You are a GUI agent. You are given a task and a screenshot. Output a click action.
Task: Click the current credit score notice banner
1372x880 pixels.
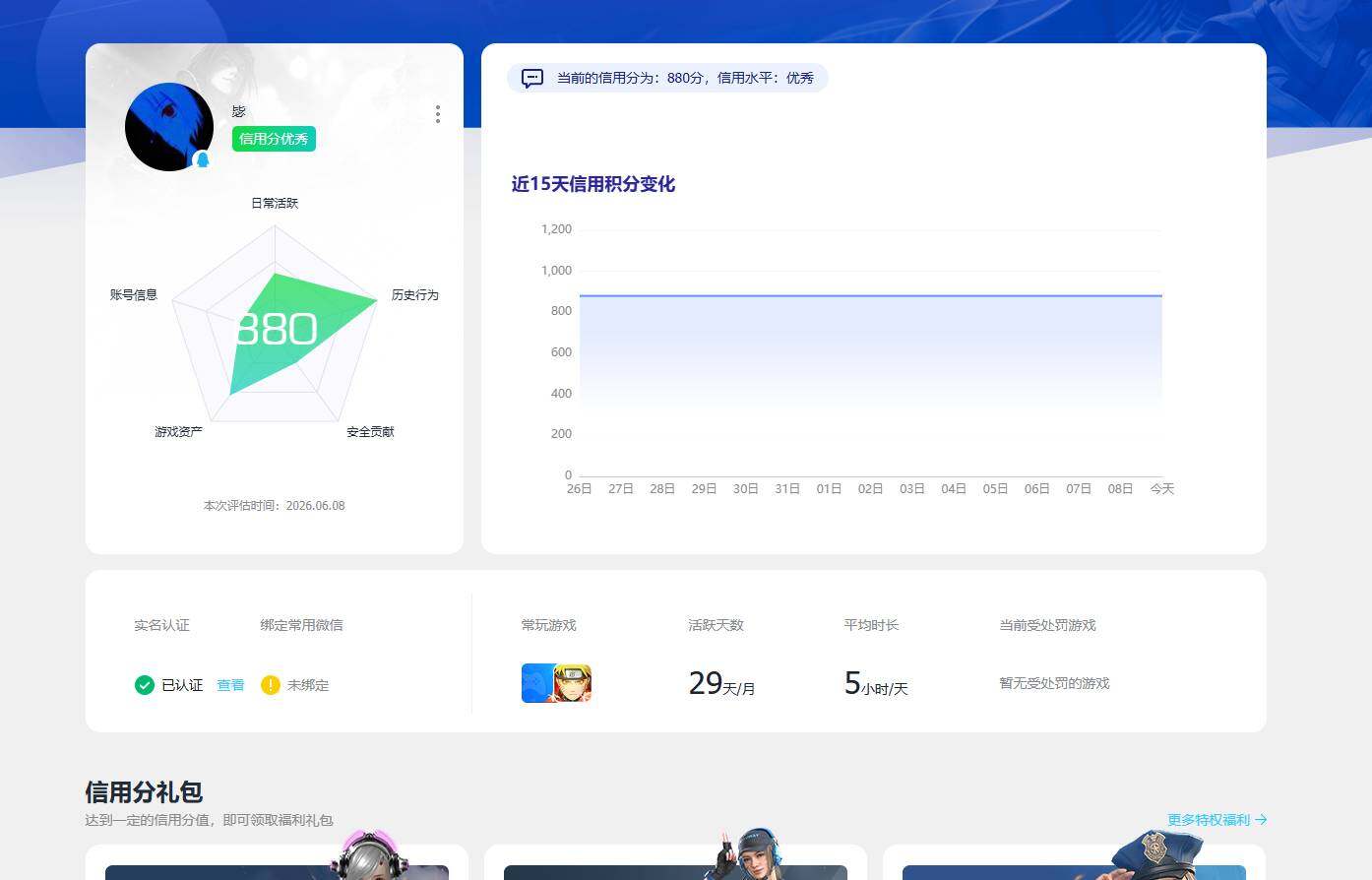667,78
